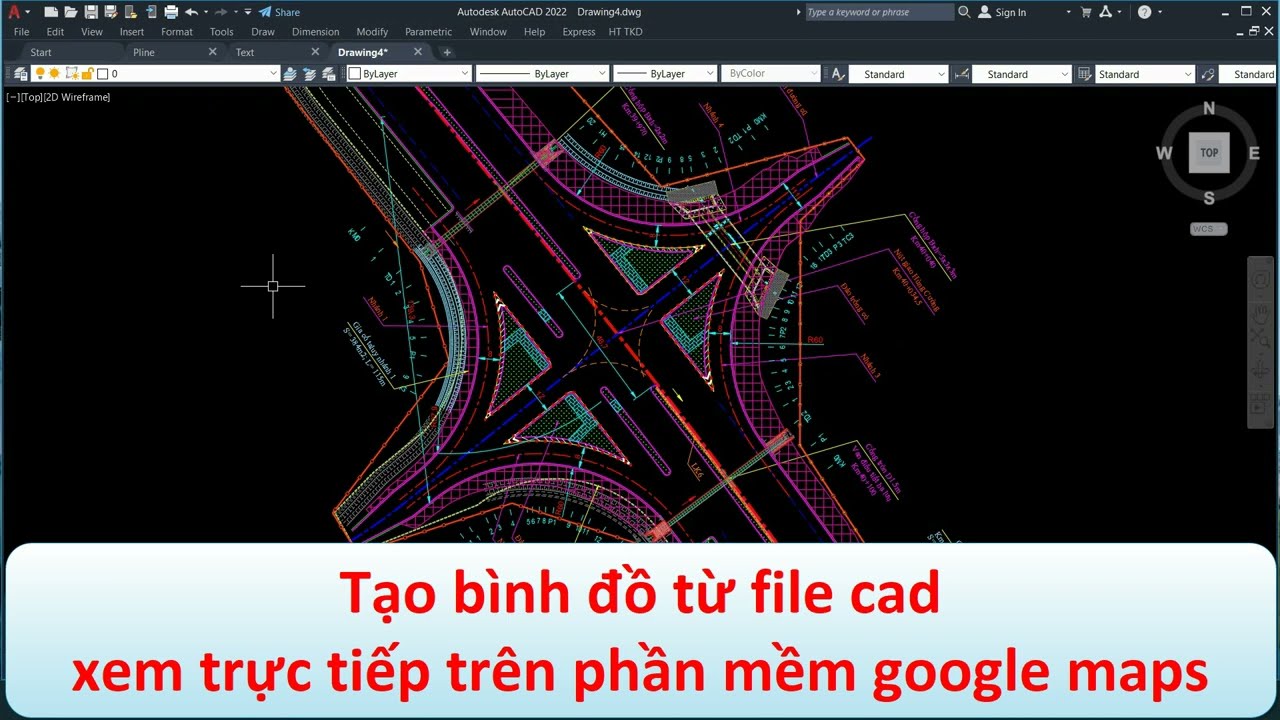This screenshot has width=1280, height=720.
Task: Click the Zoom Extents navigation bar icon
Action: (x=1262, y=340)
